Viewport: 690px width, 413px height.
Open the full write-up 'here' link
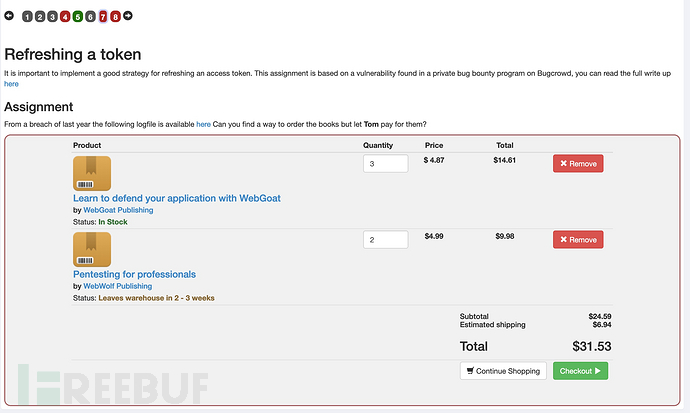11,84
